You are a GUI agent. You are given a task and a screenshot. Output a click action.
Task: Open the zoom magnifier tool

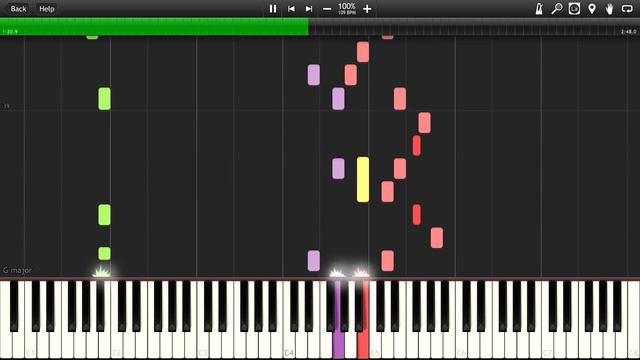click(556, 9)
